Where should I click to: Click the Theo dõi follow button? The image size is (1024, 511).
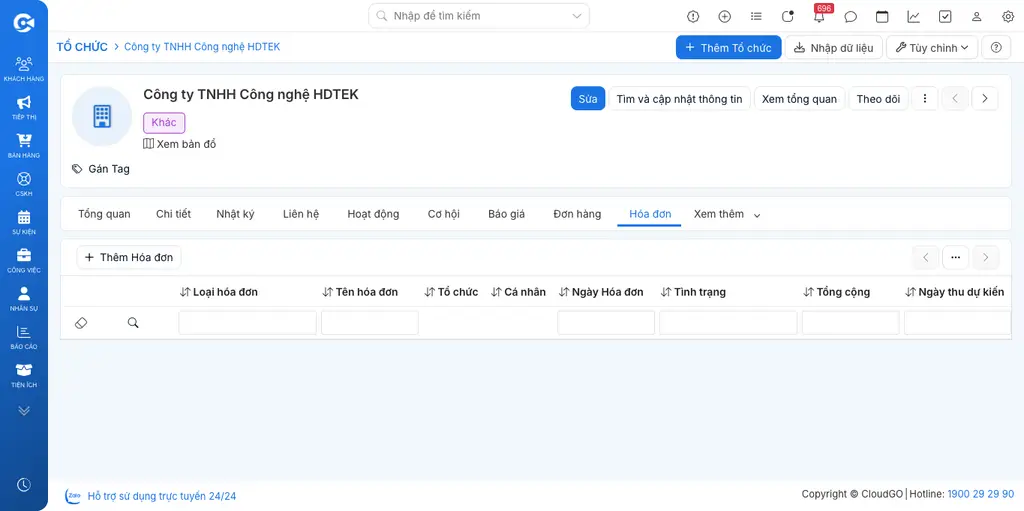(878, 99)
